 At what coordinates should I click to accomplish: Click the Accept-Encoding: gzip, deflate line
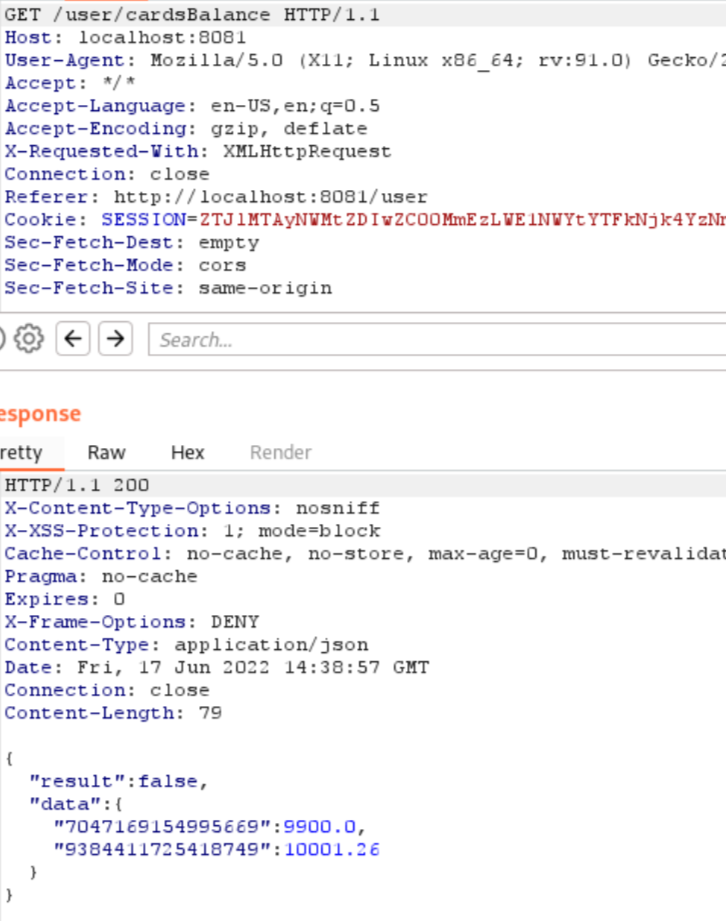click(x=186, y=128)
